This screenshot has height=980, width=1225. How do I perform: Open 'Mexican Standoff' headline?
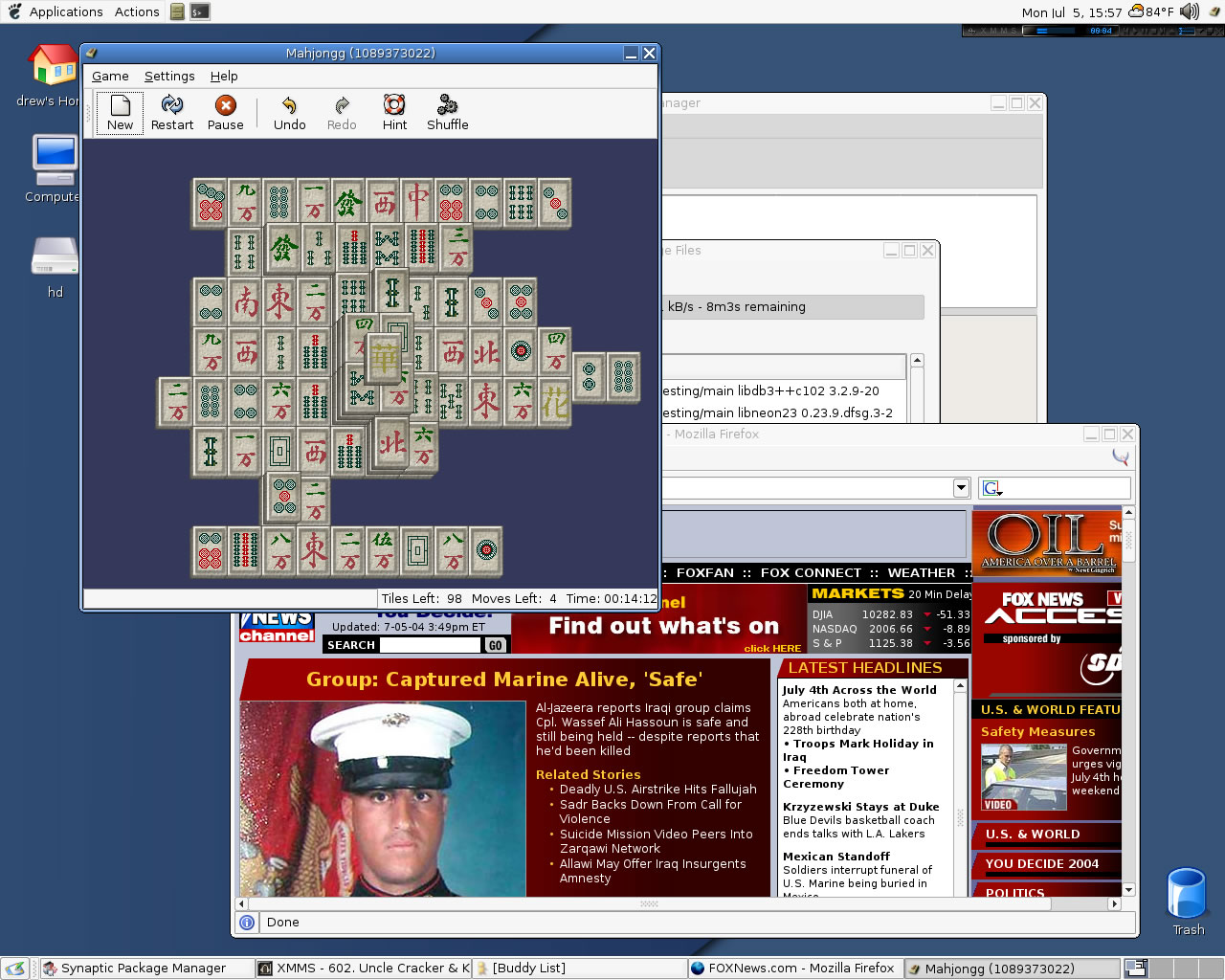pos(836,857)
